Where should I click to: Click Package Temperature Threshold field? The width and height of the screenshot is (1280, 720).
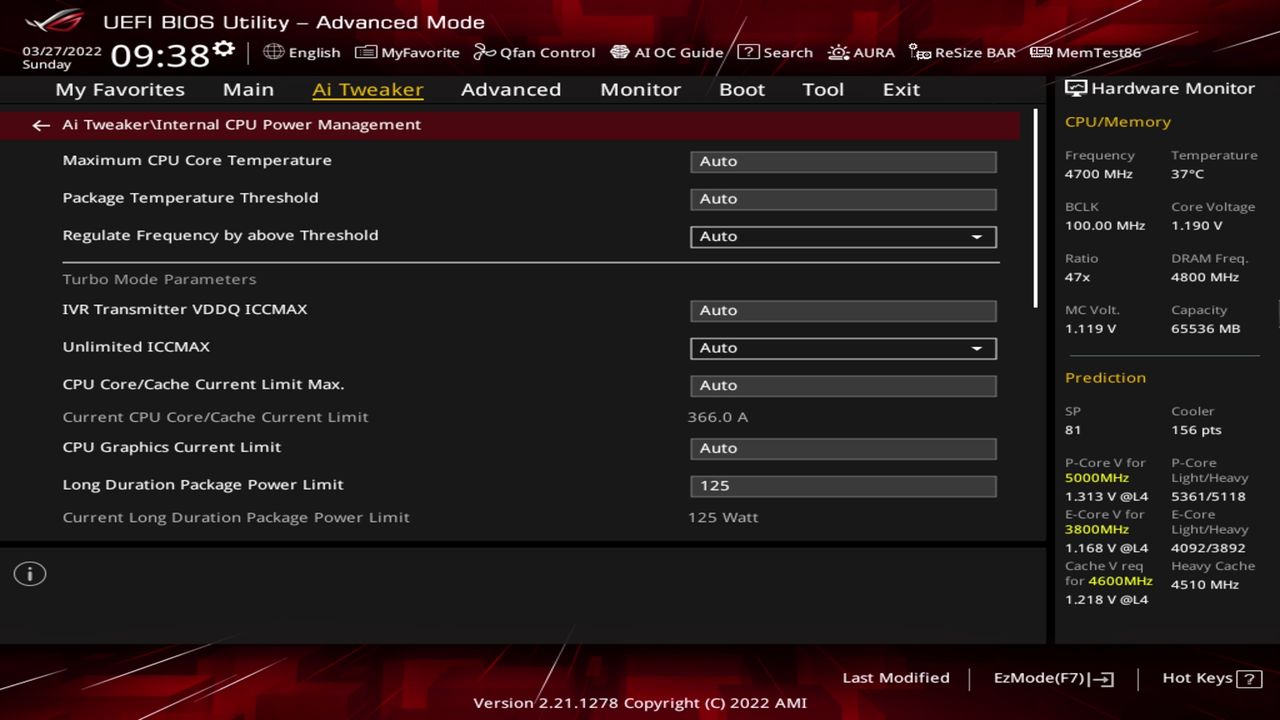click(843, 199)
